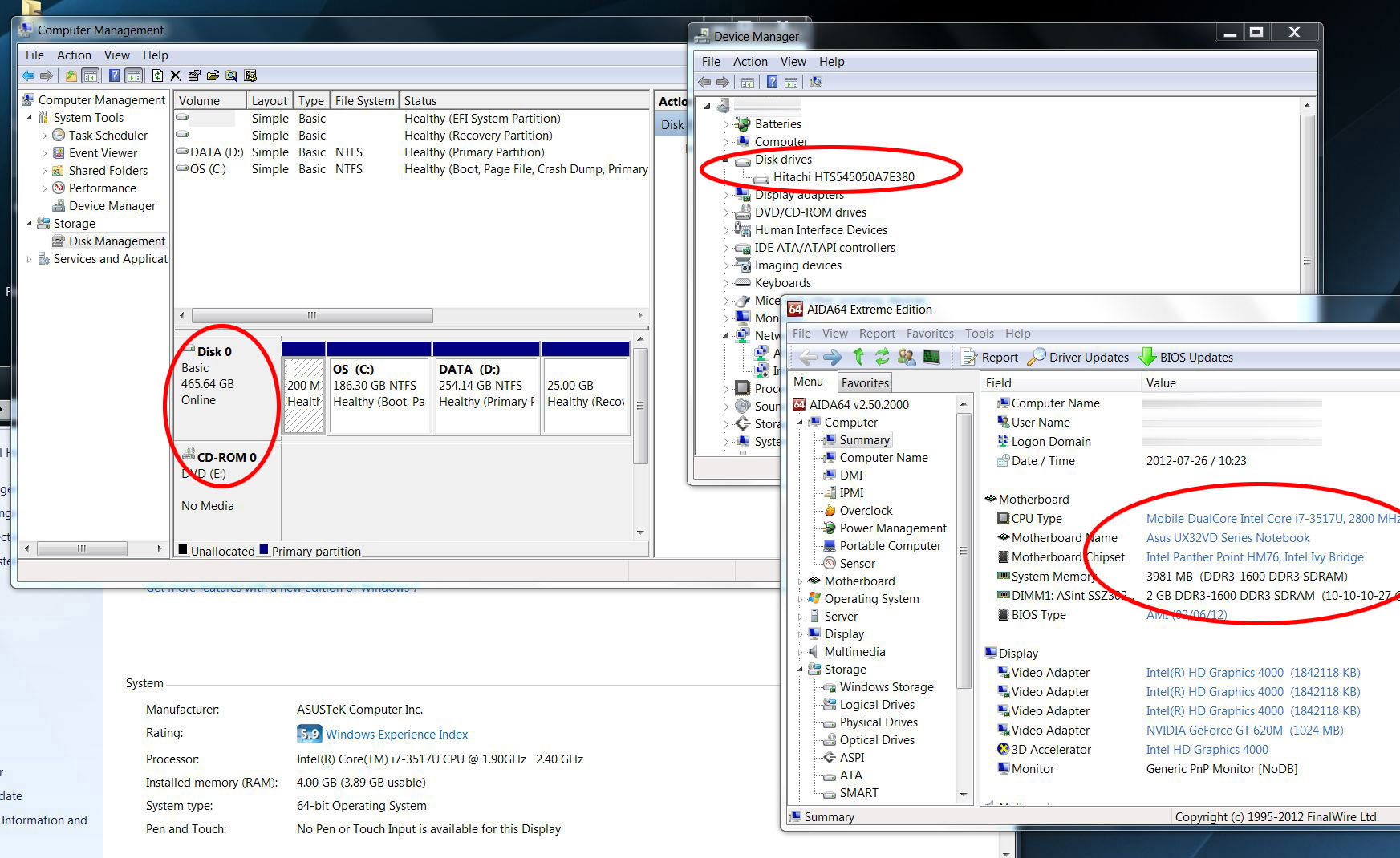Click AIDA64 Report toolbar button
The image size is (1400, 858).
(989, 357)
